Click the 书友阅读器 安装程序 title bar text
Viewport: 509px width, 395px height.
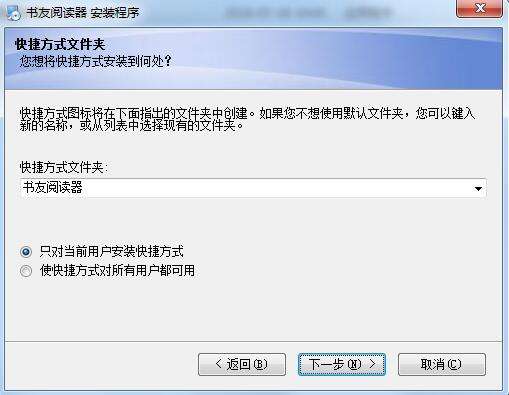(82, 13)
